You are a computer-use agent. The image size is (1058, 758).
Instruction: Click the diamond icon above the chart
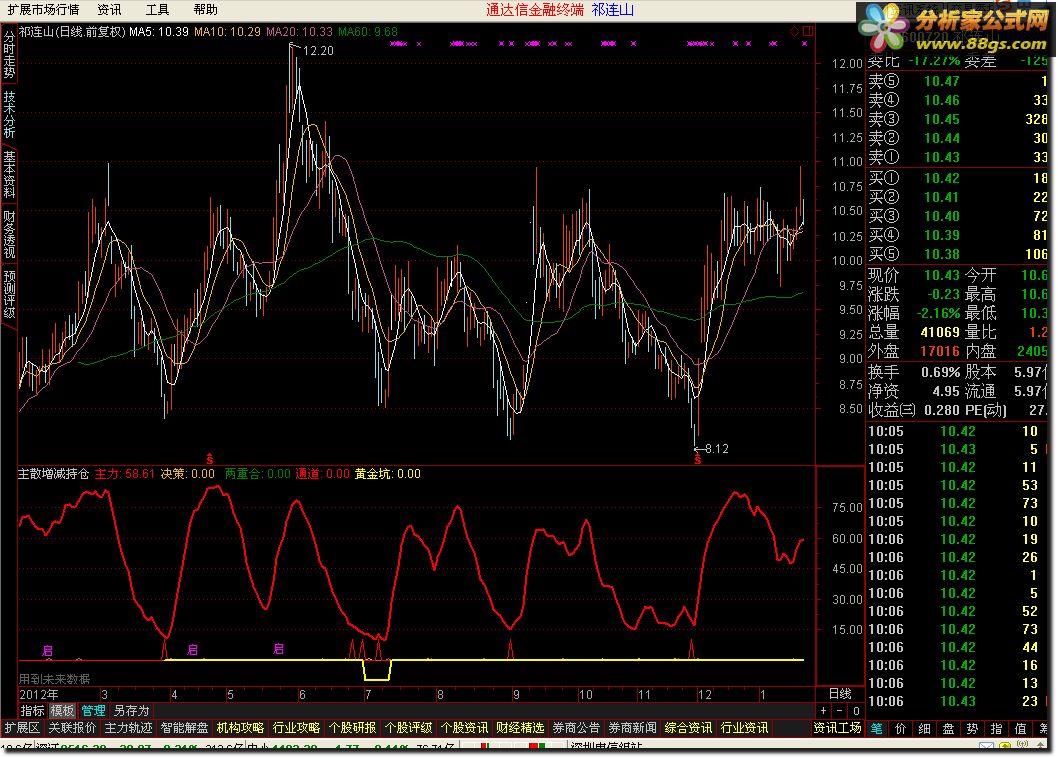794,31
